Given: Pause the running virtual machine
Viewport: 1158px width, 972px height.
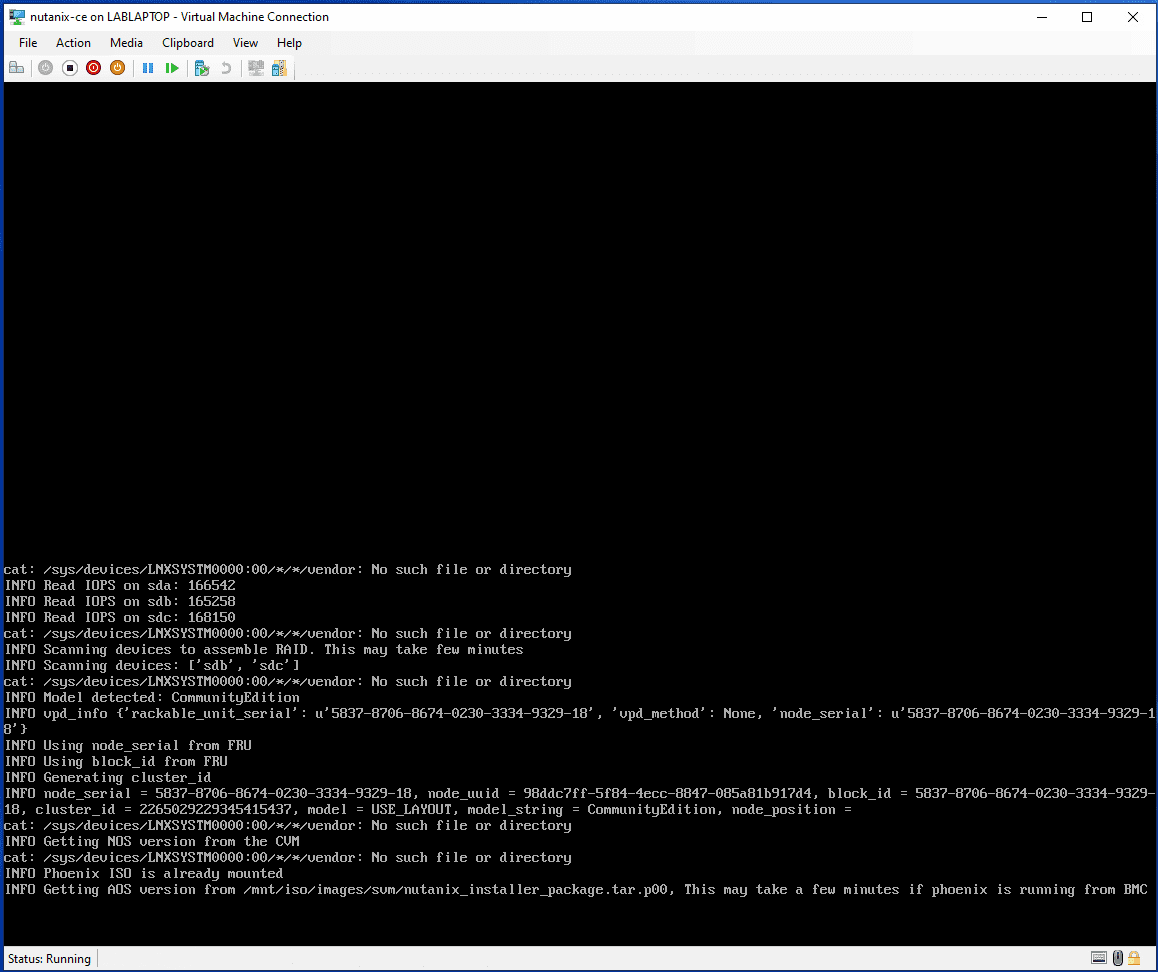Looking at the screenshot, I should point(148,68).
